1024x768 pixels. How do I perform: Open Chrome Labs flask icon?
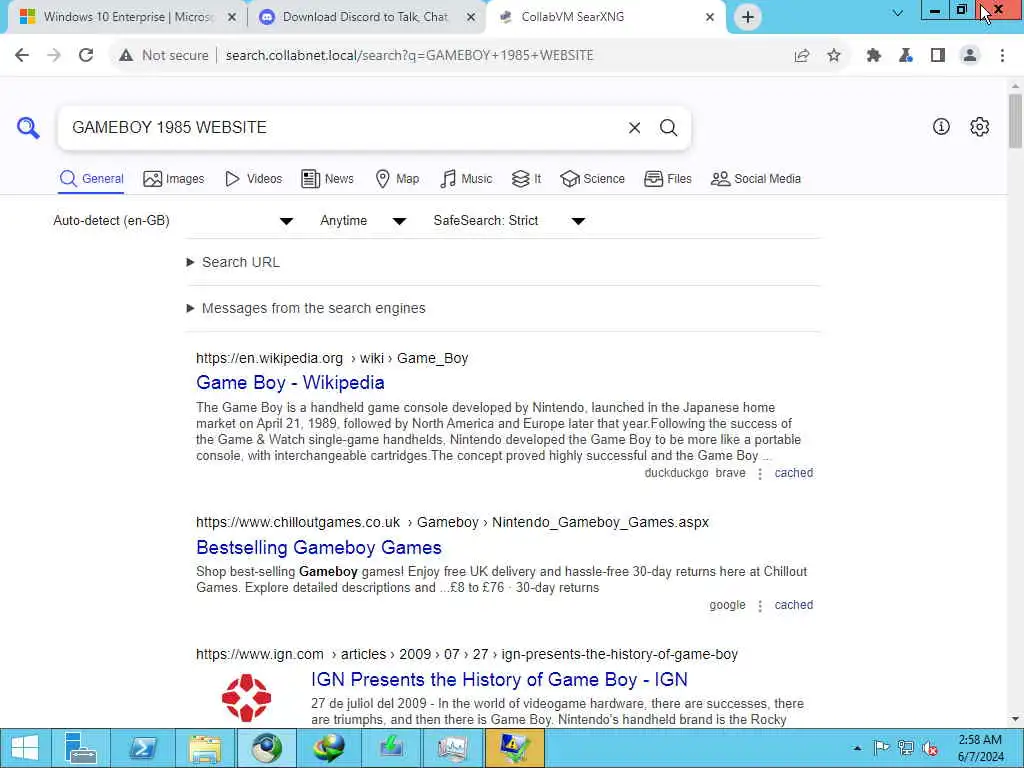pos(906,56)
